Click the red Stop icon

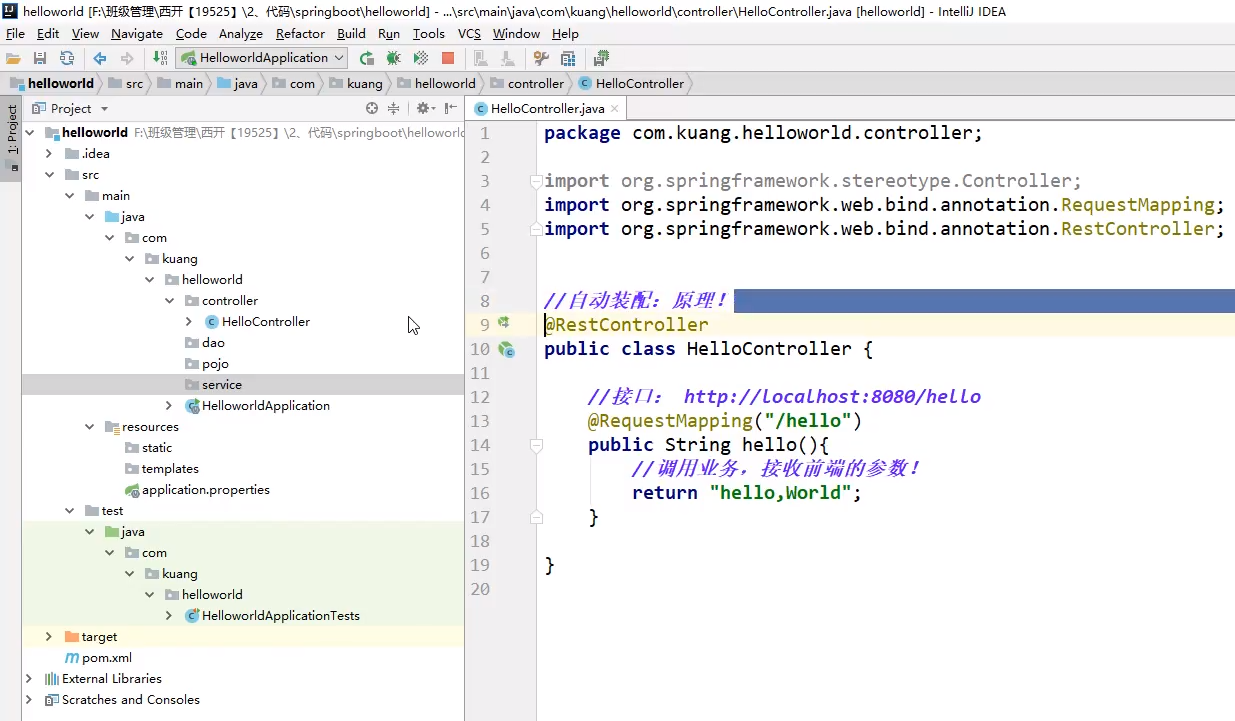click(x=448, y=58)
